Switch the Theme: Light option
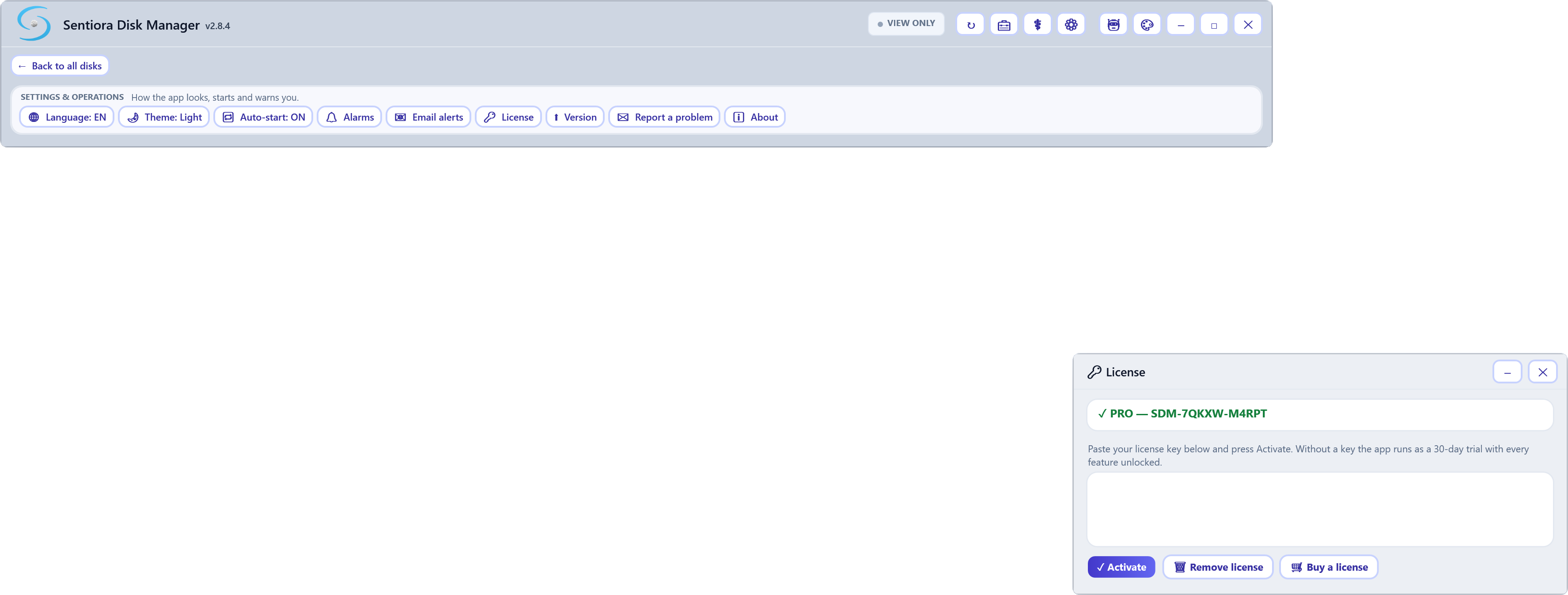Screen dimensions: 1568x595 pyautogui.click(x=164, y=117)
